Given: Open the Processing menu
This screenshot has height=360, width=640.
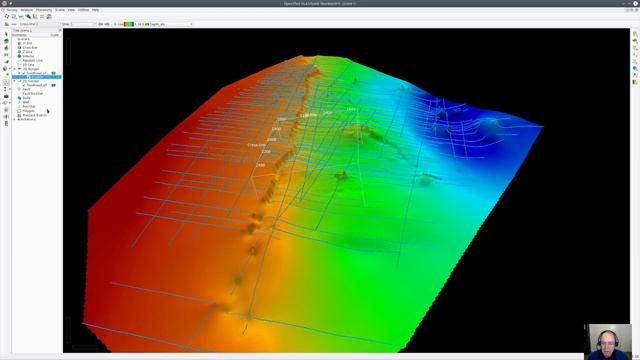Looking at the screenshot, I should [x=44, y=10].
